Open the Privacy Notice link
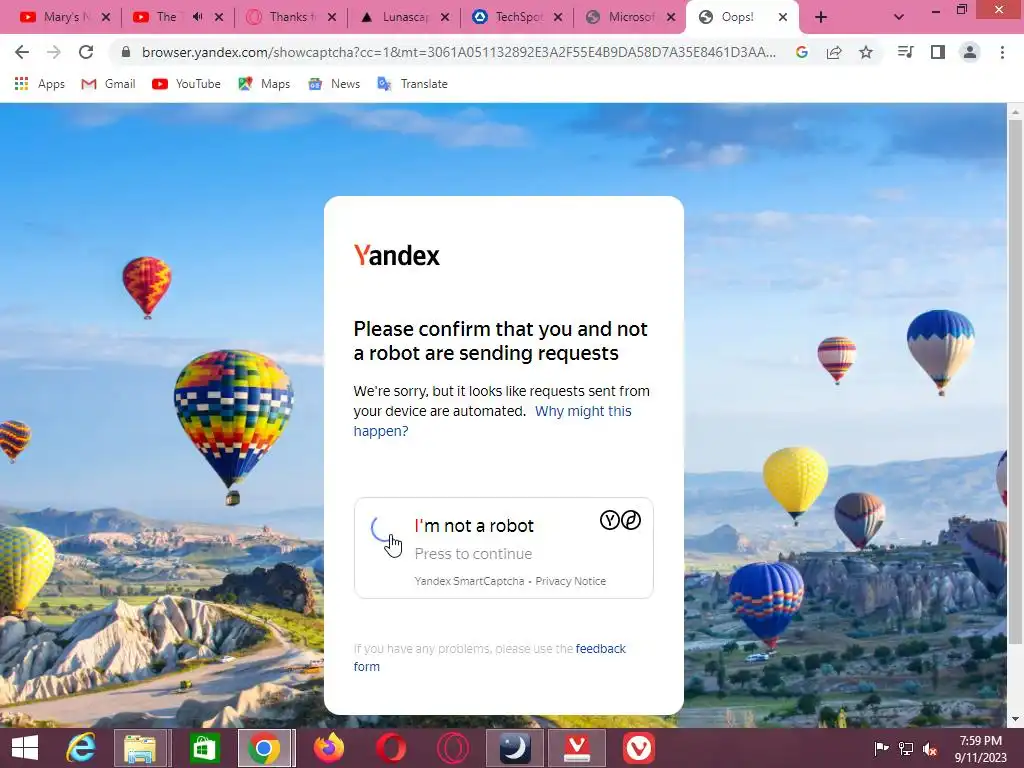Image resolution: width=1024 pixels, height=768 pixels. [570, 581]
